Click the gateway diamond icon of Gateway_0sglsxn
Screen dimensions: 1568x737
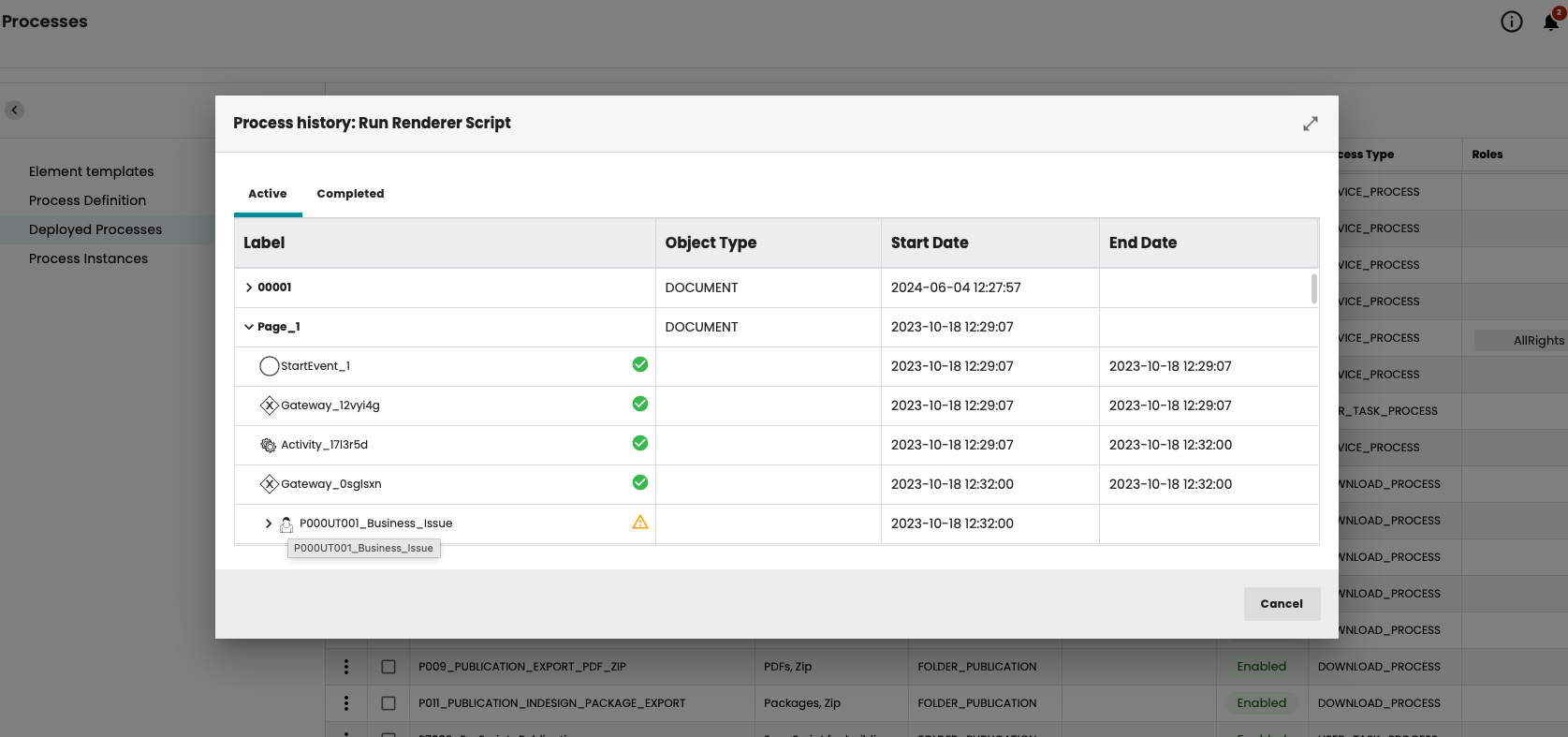click(269, 484)
